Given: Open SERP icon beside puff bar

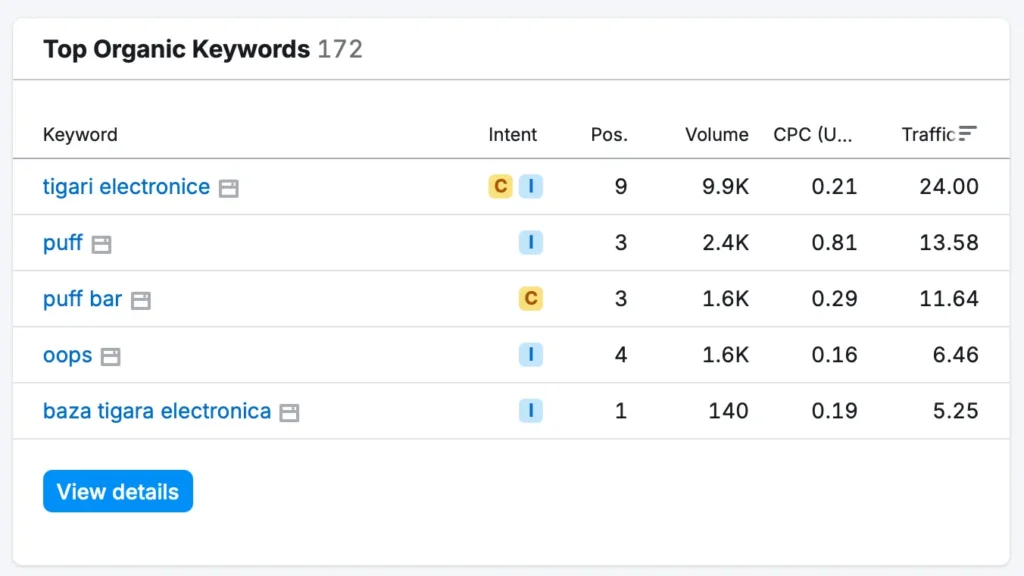Looking at the screenshot, I should pos(140,300).
